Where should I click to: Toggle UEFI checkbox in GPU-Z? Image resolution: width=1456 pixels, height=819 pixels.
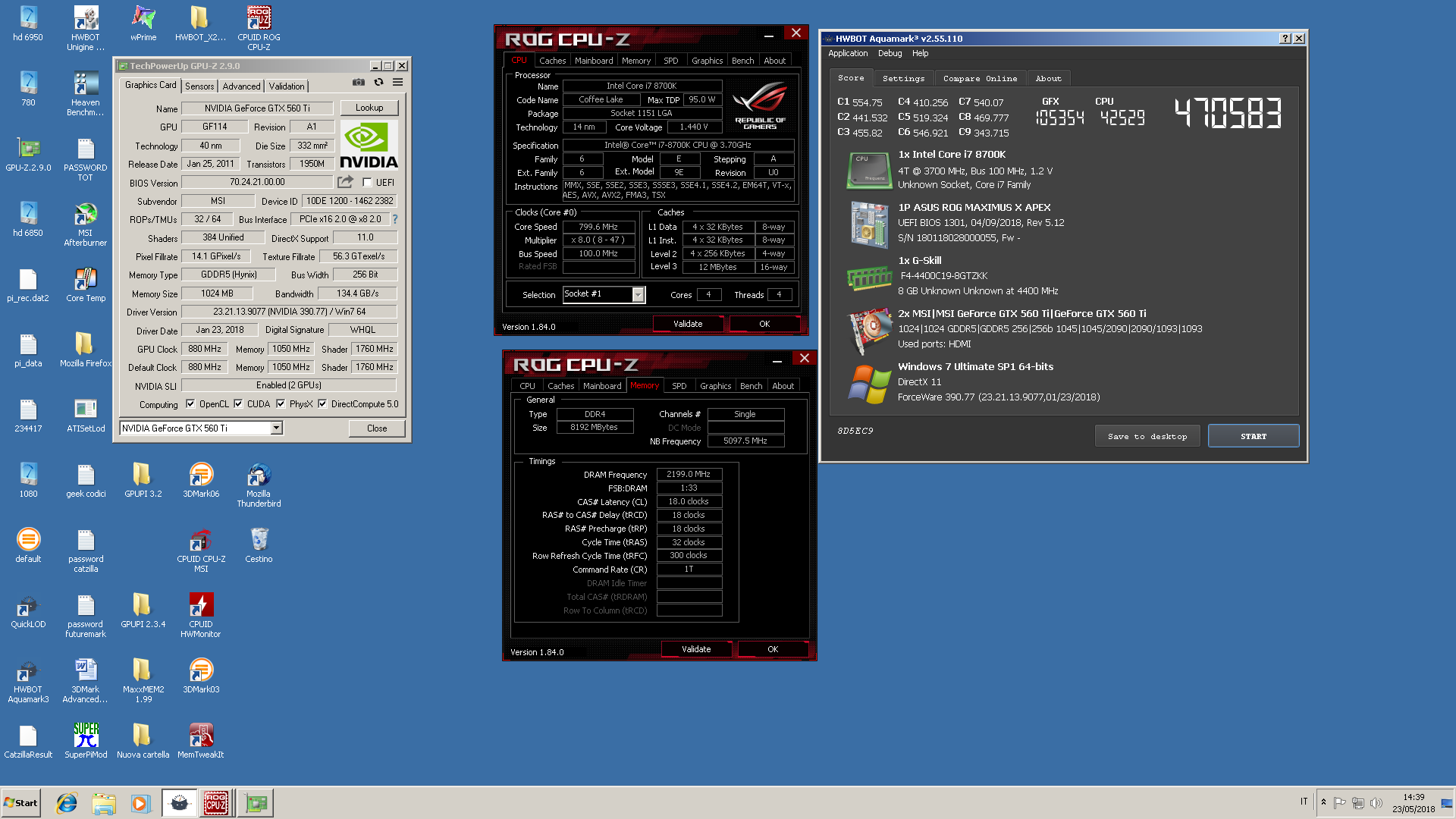pyautogui.click(x=367, y=182)
